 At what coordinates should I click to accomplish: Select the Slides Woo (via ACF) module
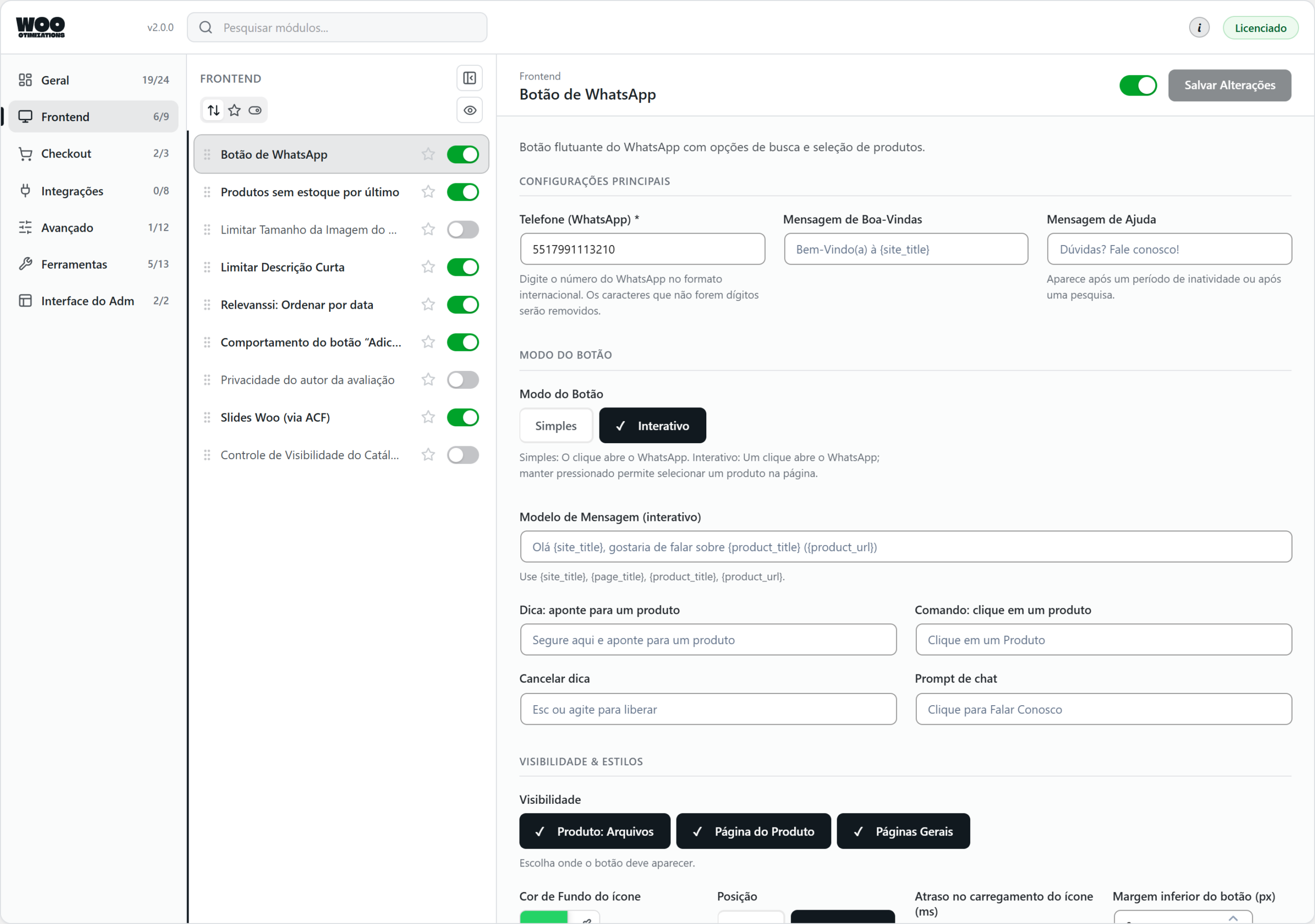[275, 418]
